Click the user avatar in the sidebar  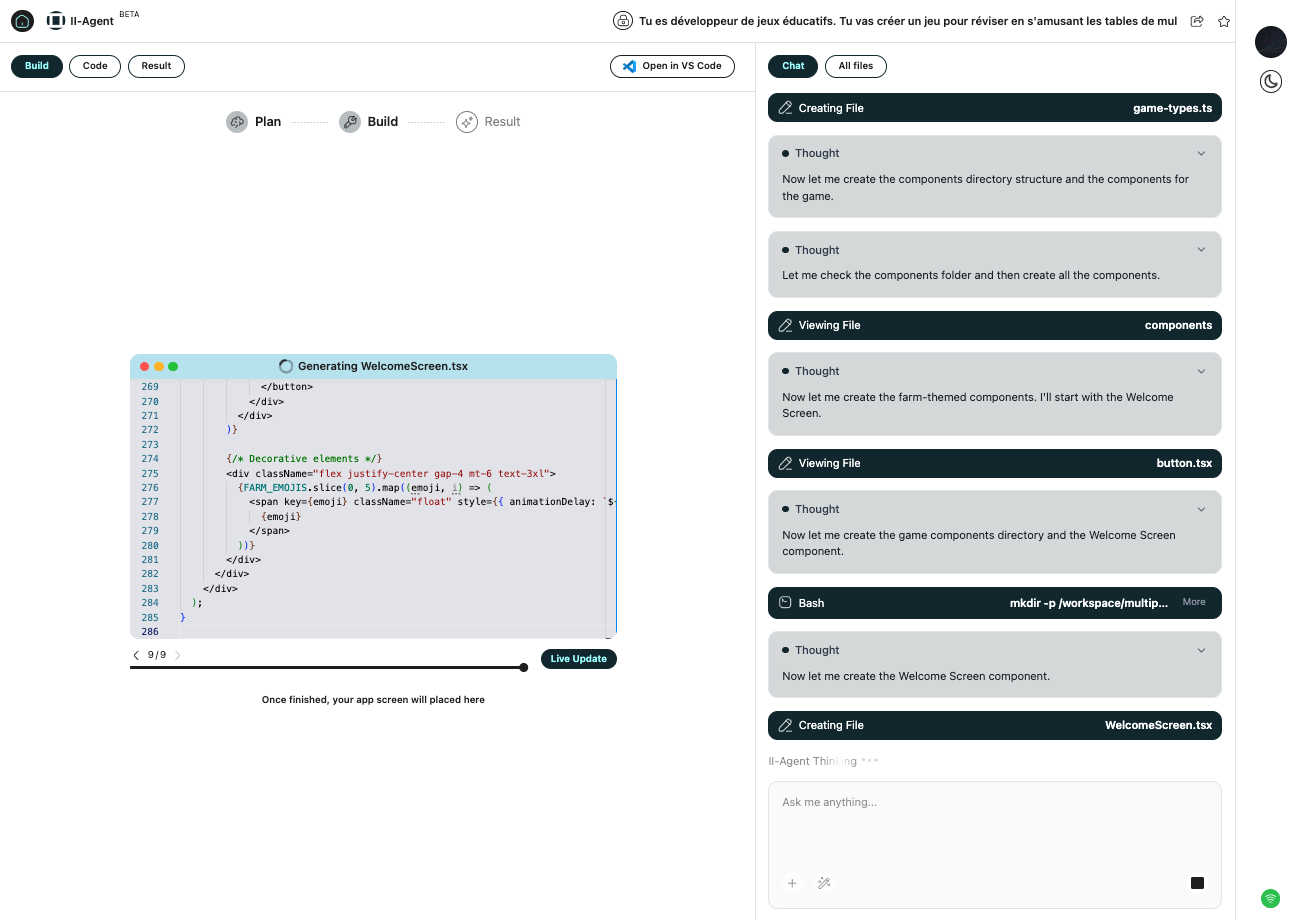(1270, 41)
